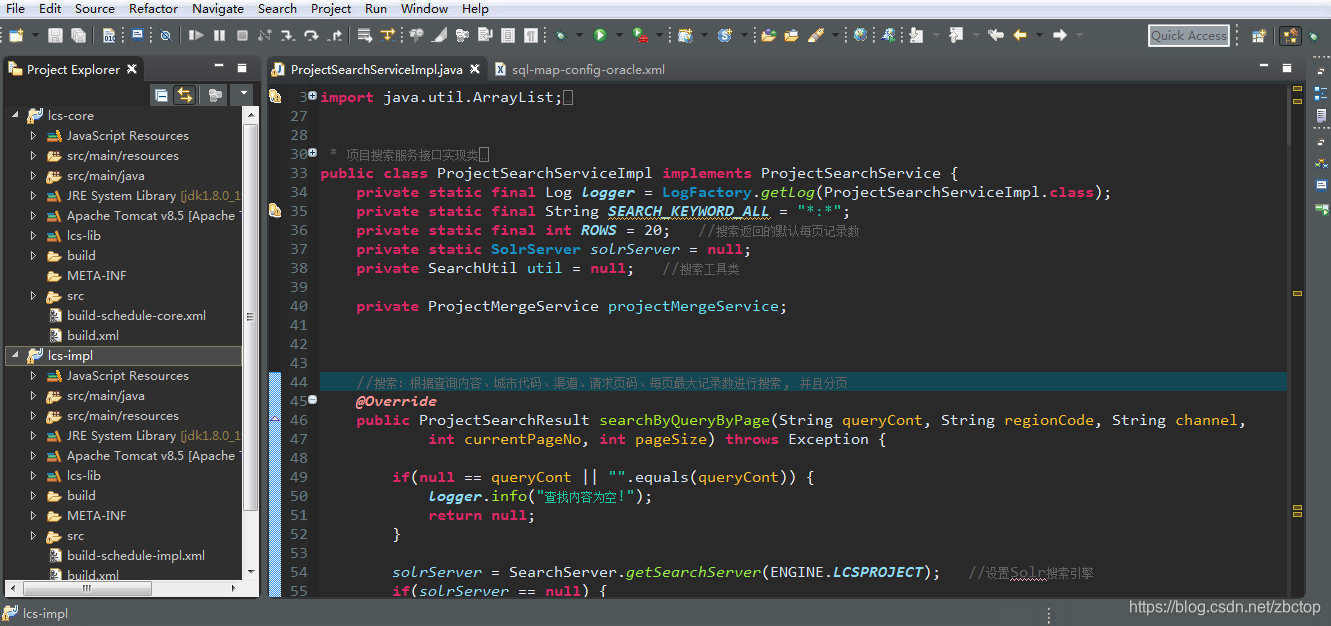The width and height of the screenshot is (1331, 626).
Task: Click the Debug bug icon in toolbar
Action: click(x=560, y=35)
